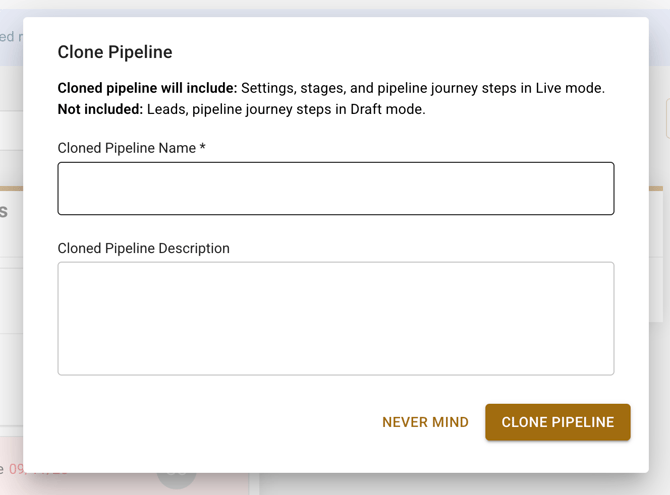Click the bold "Not included:" text
670x495 pixels.
tap(100, 109)
